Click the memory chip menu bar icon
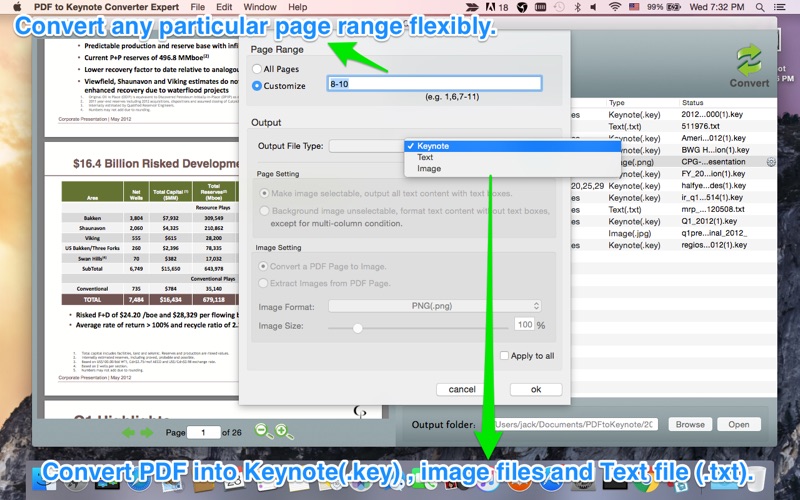This screenshot has width=800, height=500. click(x=541, y=7)
